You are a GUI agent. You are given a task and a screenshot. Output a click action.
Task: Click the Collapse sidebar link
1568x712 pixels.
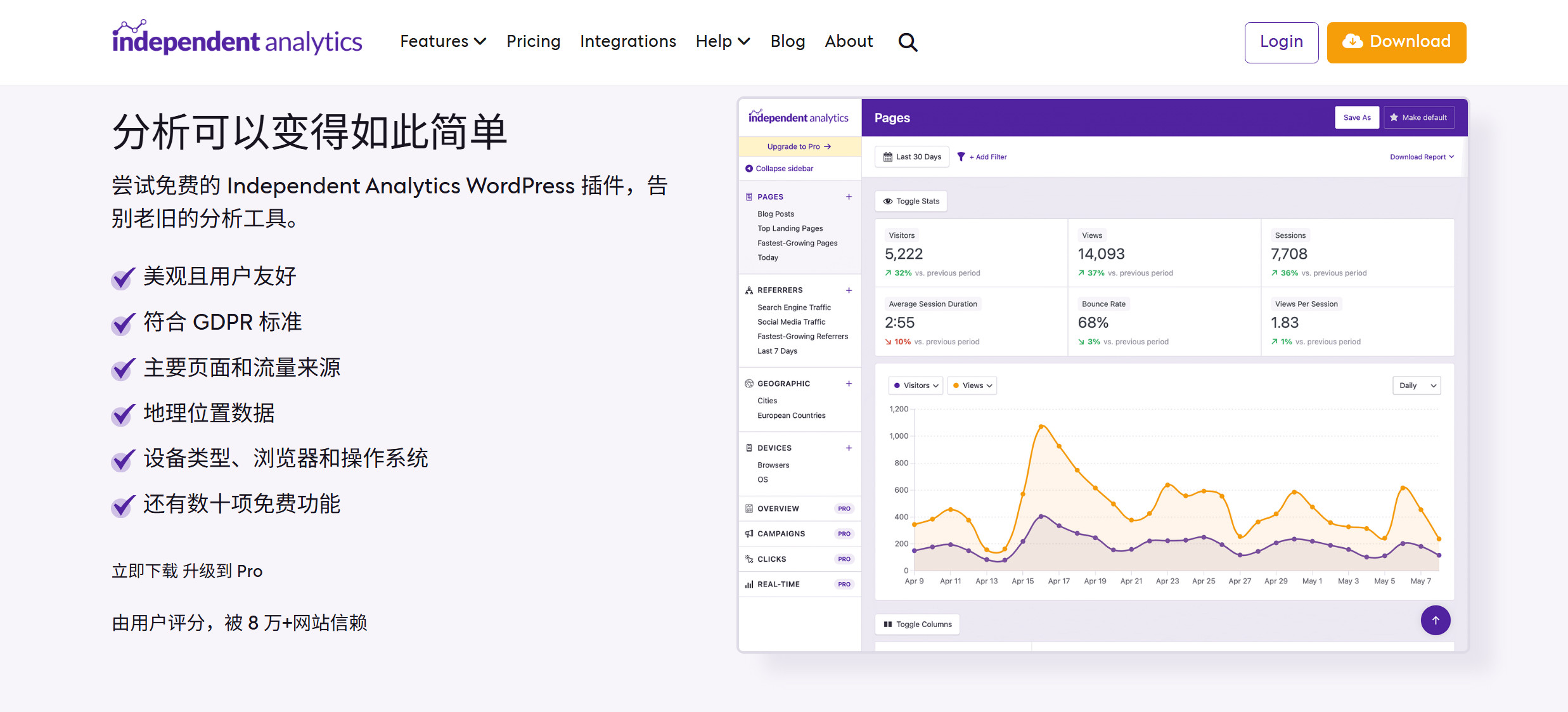pos(779,169)
